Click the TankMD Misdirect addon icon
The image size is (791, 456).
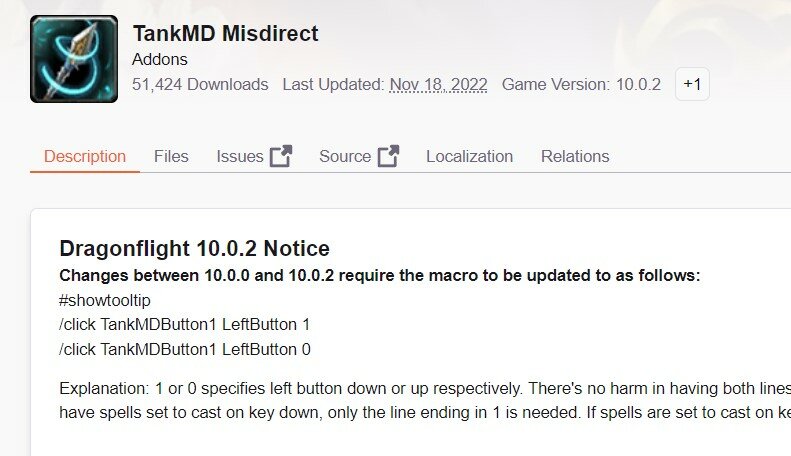tap(74, 59)
